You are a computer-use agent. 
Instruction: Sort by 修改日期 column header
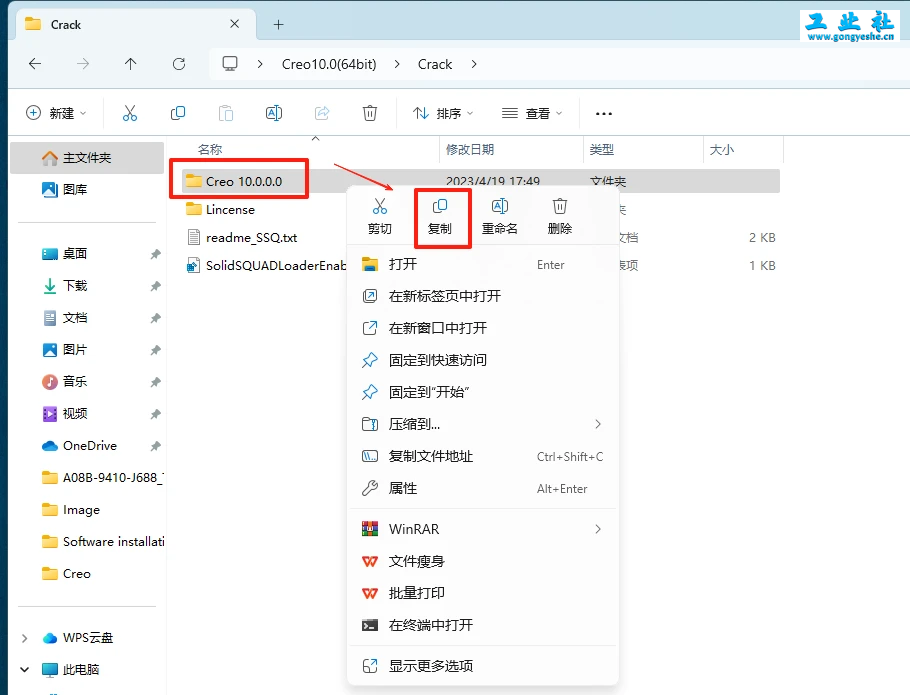pos(470,150)
